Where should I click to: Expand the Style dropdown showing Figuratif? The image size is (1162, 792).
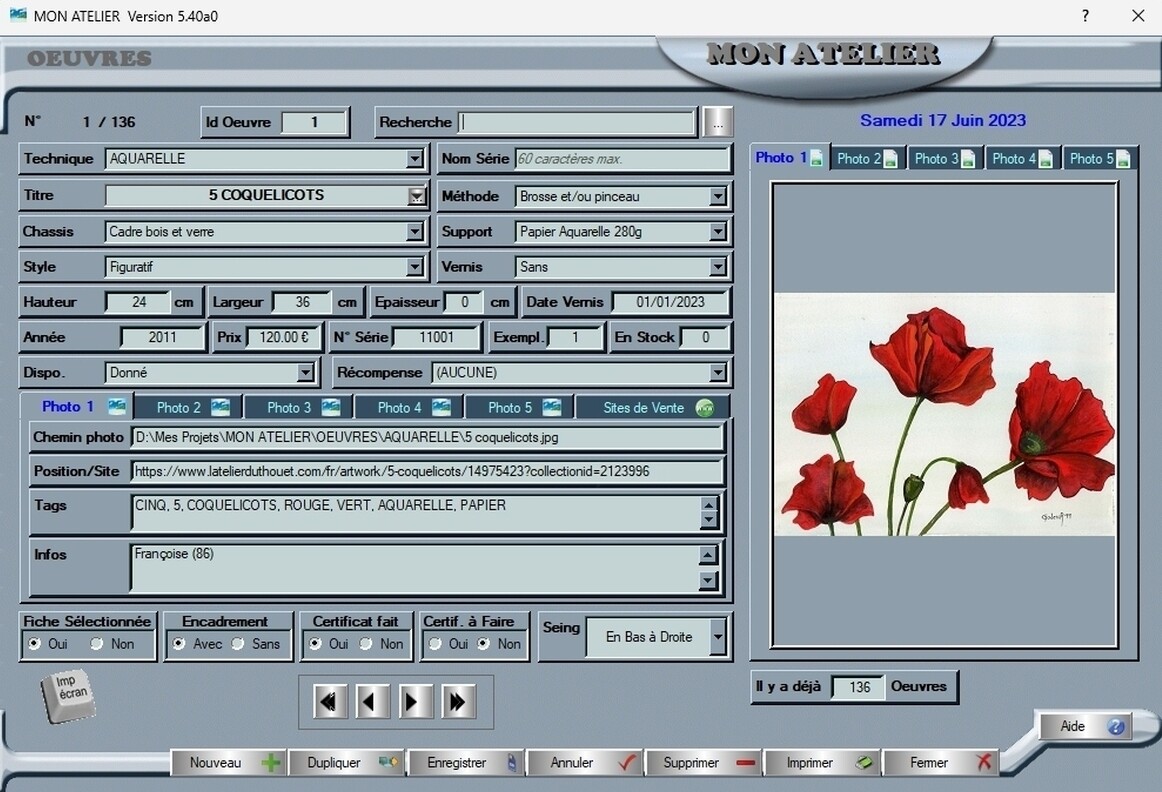415,267
